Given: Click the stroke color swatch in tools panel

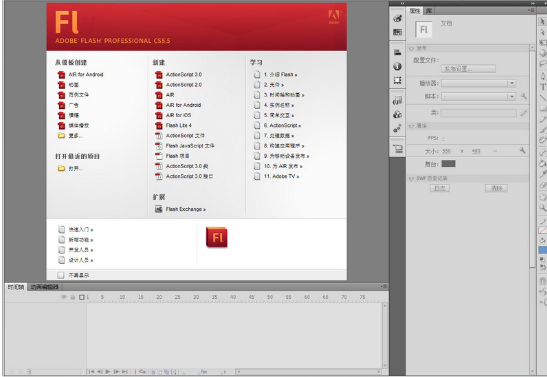Looking at the screenshot, I should pyautogui.click(x=543, y=230).
